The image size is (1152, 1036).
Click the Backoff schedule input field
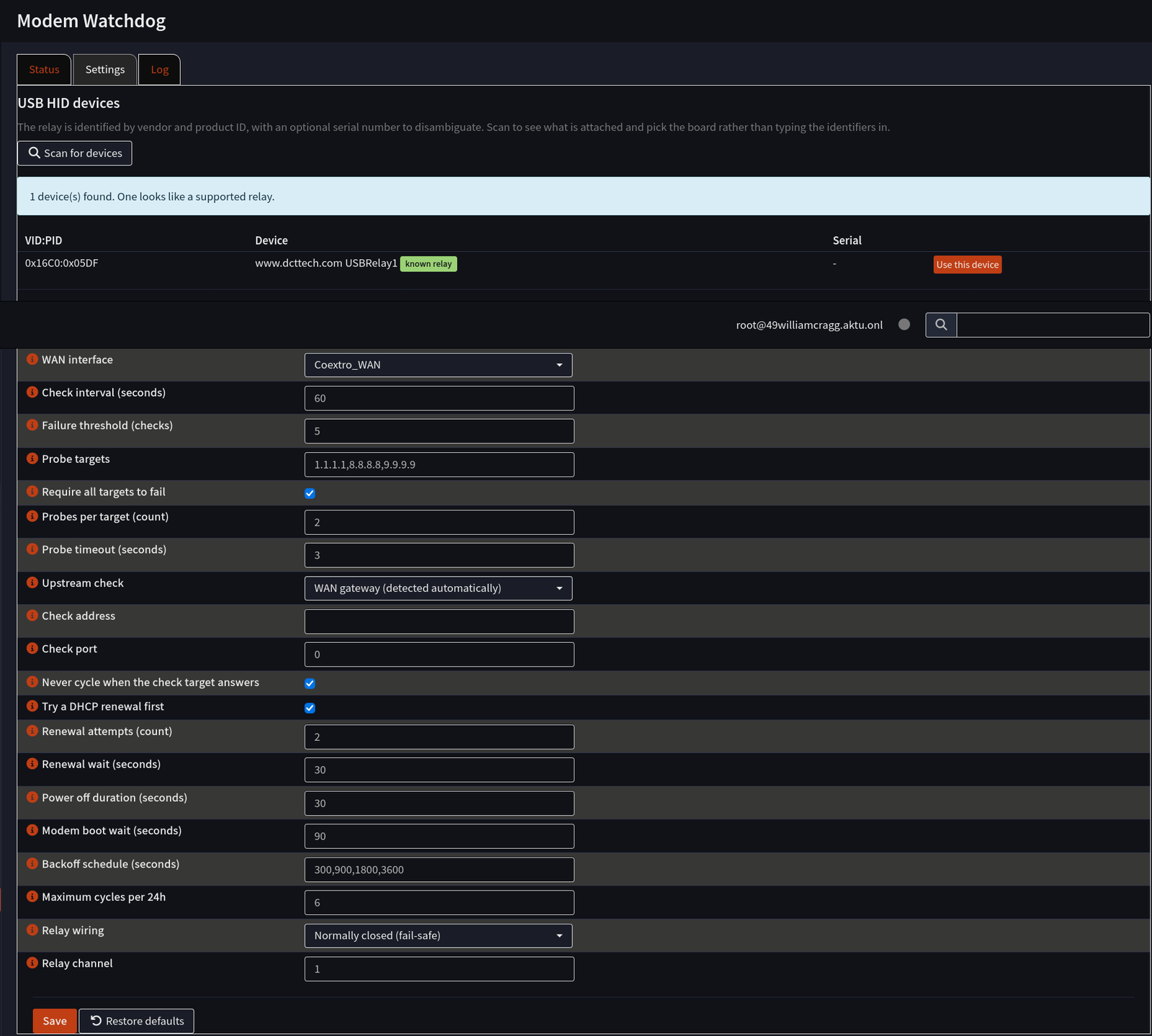click(439, 870)
